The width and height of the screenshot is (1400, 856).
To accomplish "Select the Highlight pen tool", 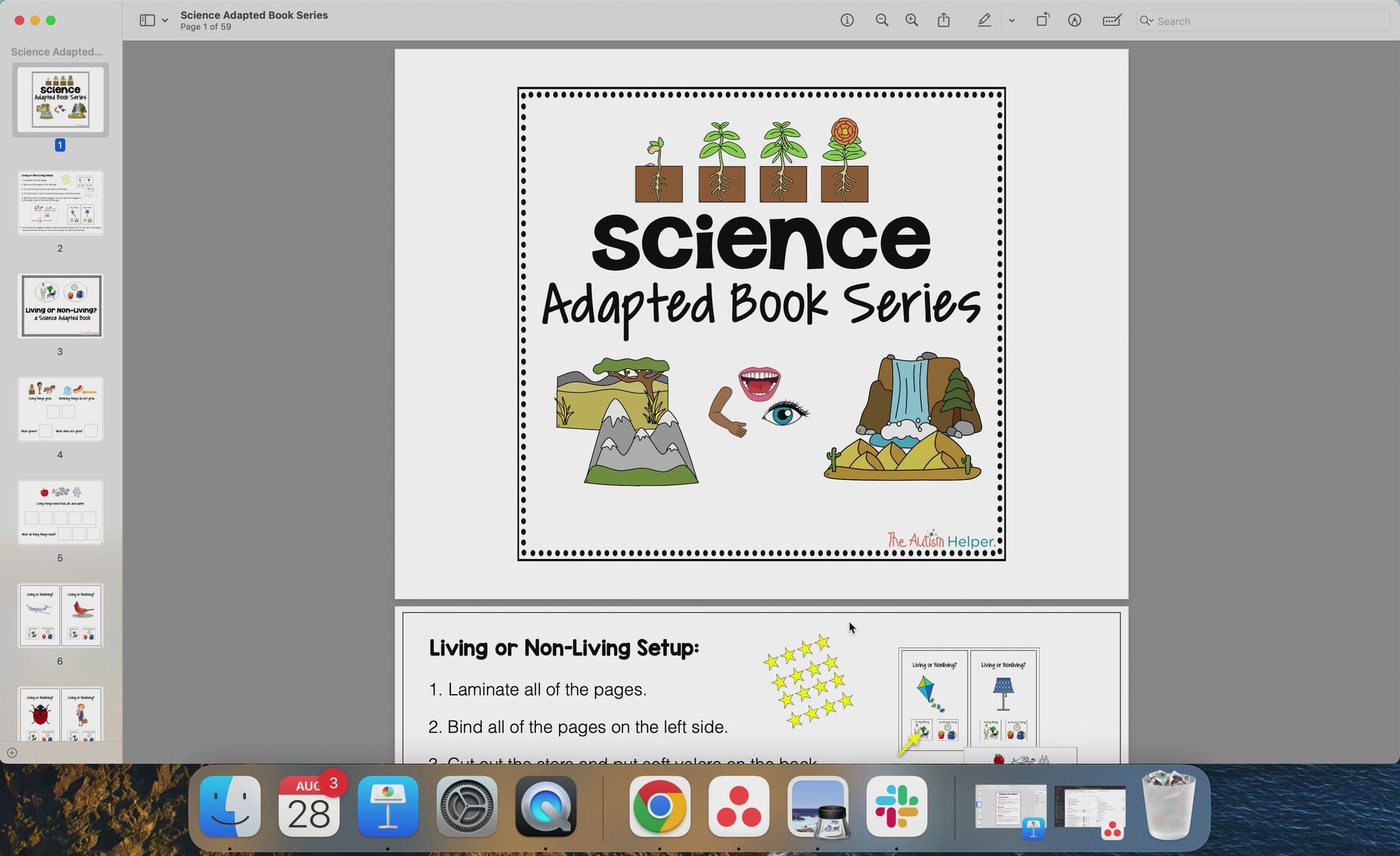I will (984, 20).
